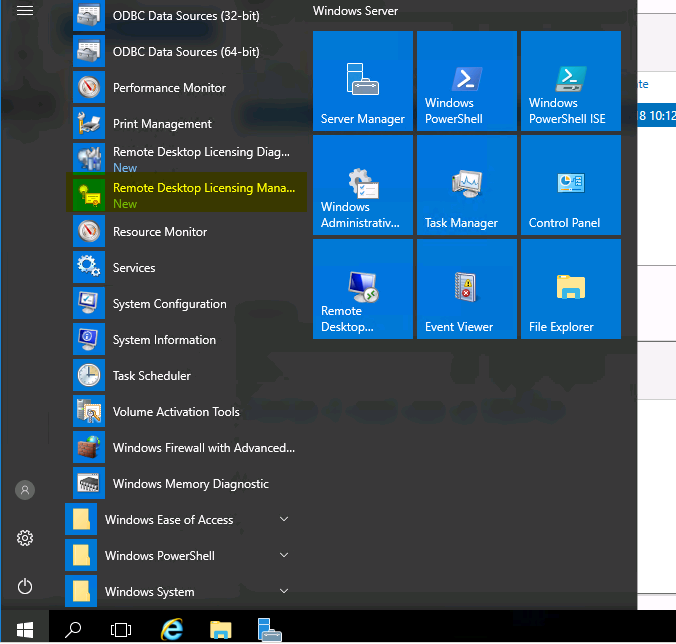Select Resource Monitor text label

point(160,231)
